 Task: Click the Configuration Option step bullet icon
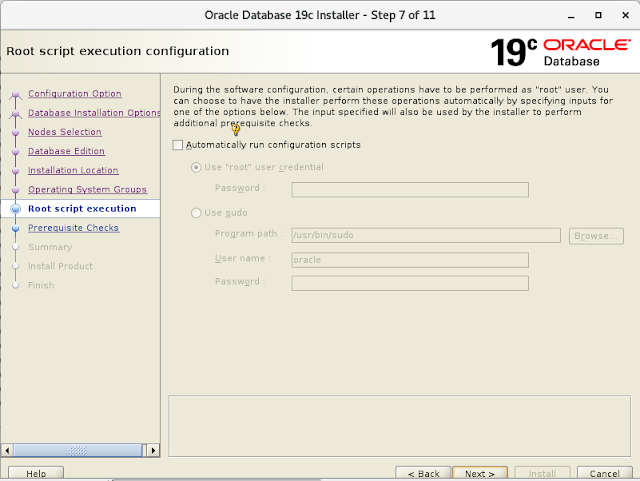coord(16,95)
